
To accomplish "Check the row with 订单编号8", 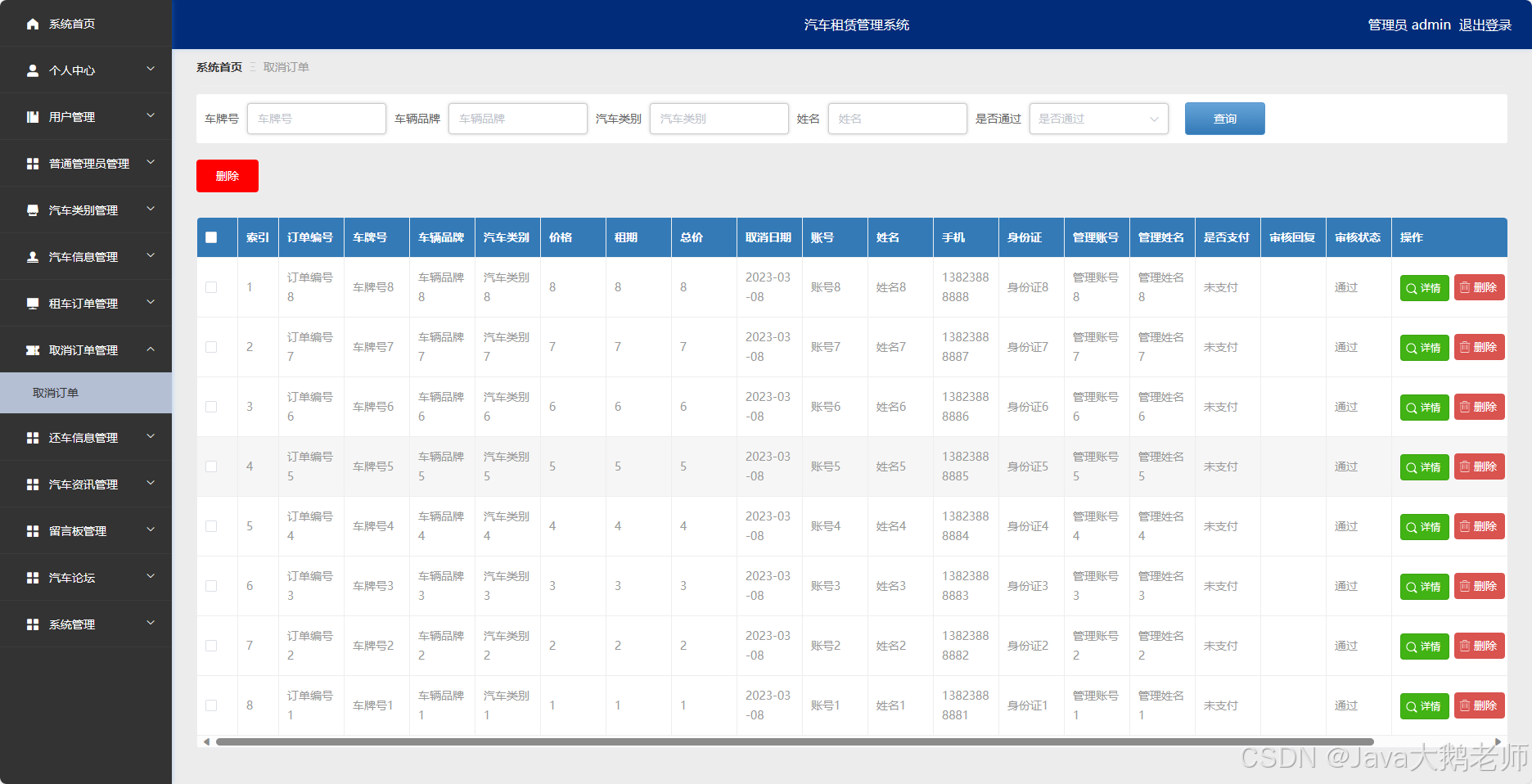I will [211, 287].
